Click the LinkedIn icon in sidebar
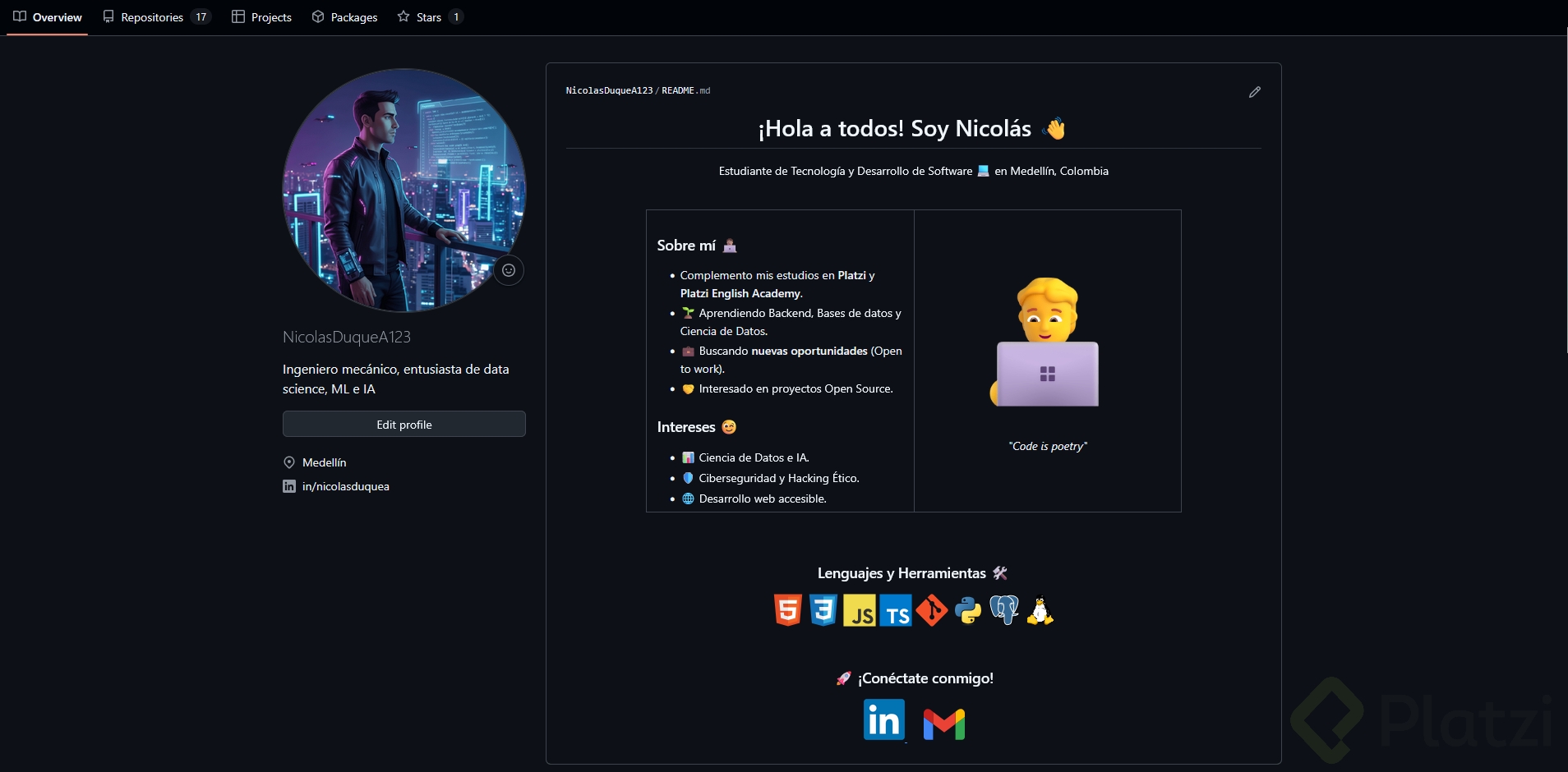This screenshot has width=1568, height=772. [289, 486]
